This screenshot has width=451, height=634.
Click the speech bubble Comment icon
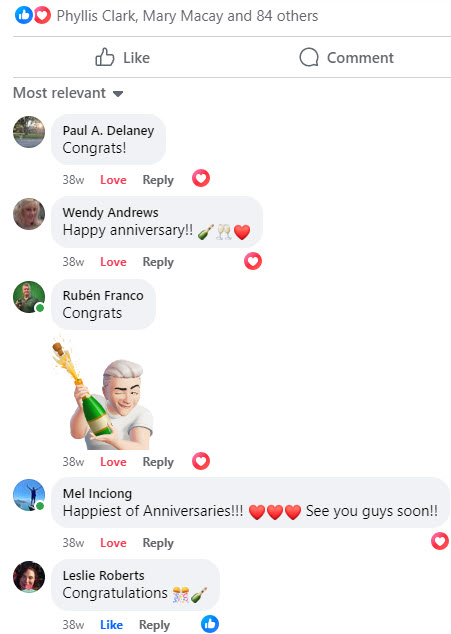click(309, 57)
